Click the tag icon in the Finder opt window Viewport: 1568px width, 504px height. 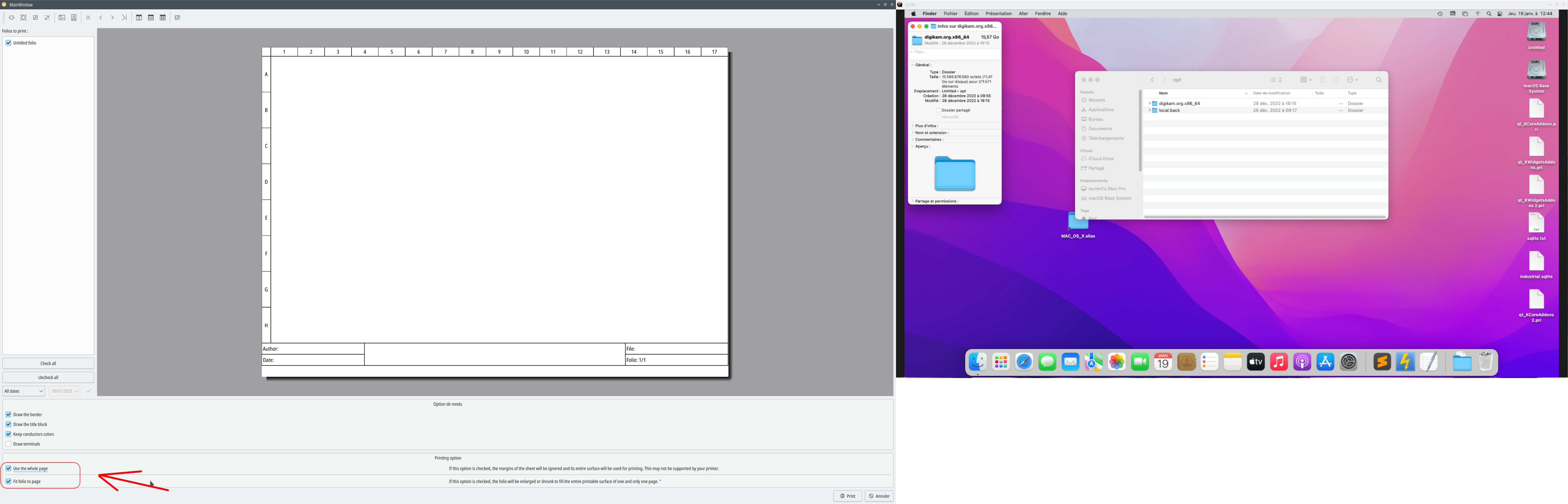pos(1336,80)
